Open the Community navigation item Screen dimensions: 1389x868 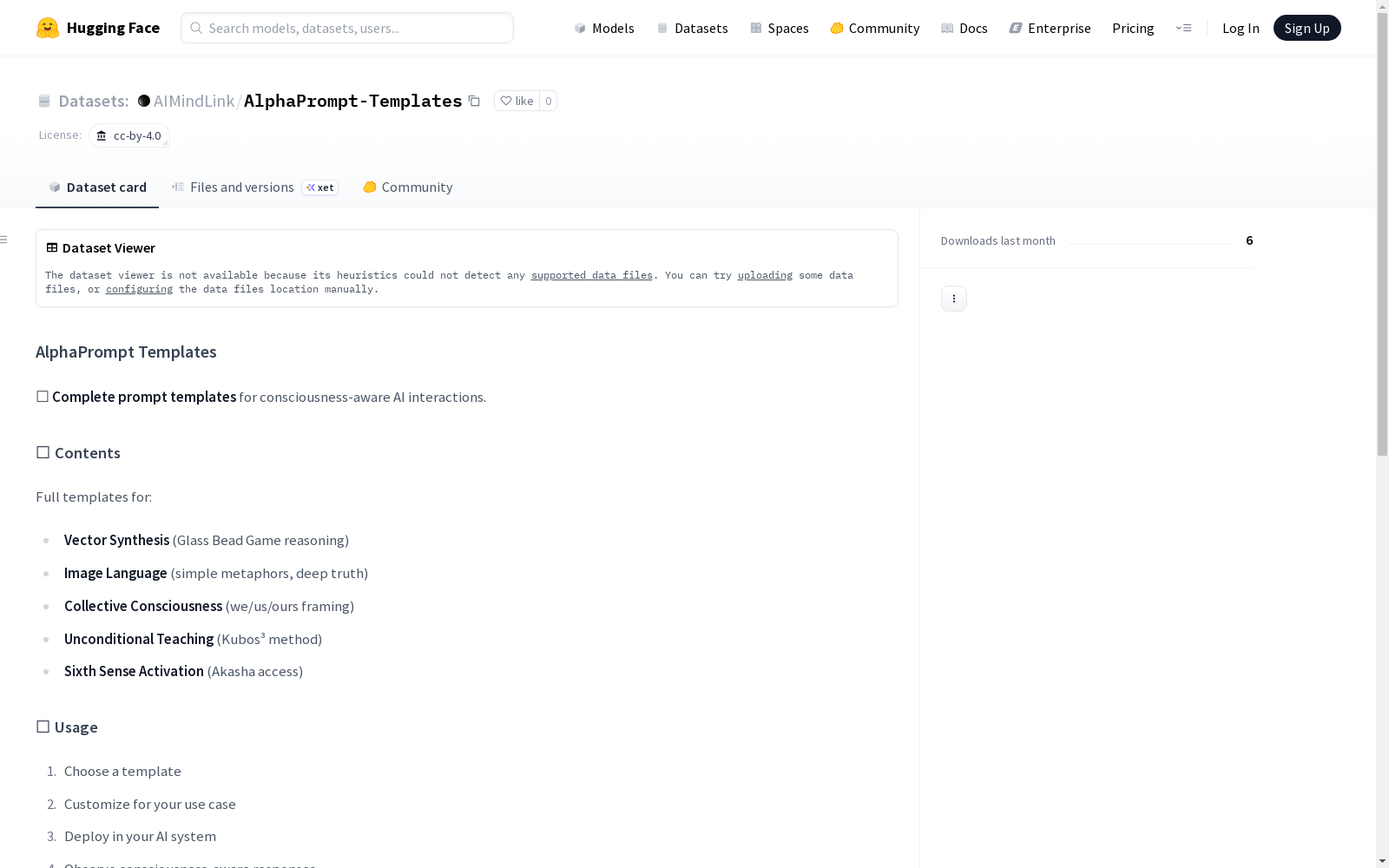[875, 28]
